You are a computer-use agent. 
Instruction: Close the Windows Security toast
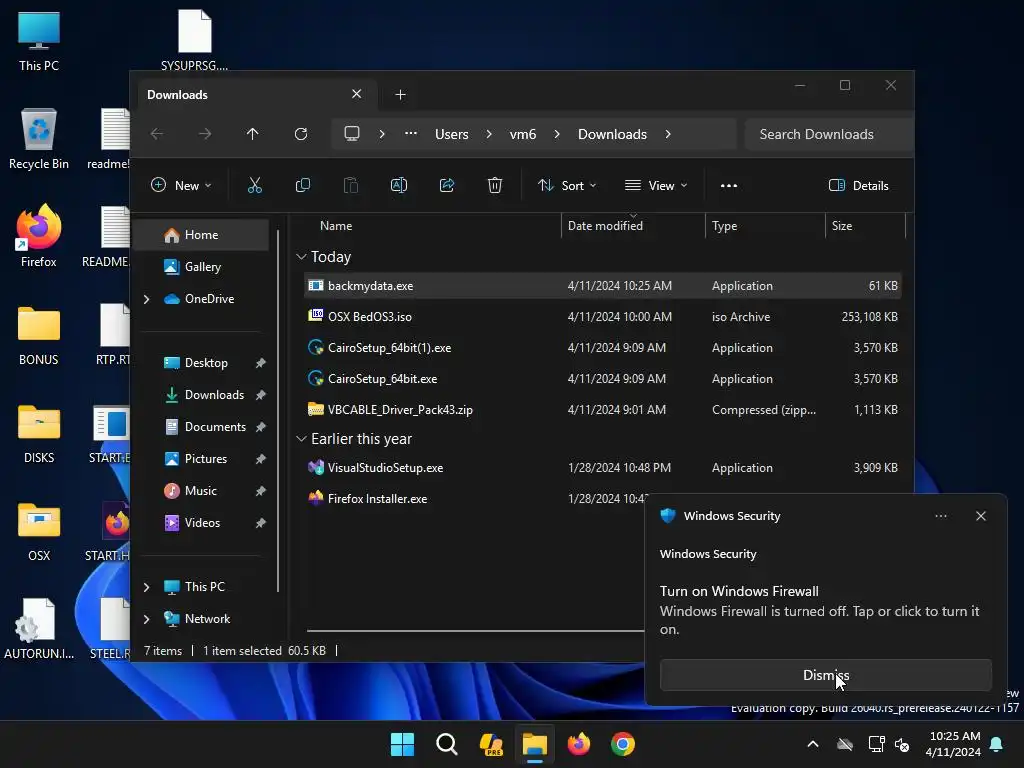click(981, 516)
